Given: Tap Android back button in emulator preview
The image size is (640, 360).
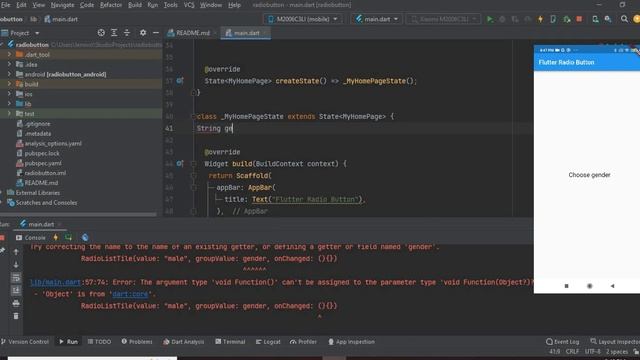Looking at the screenshot, I should click(x=612, y=286).
